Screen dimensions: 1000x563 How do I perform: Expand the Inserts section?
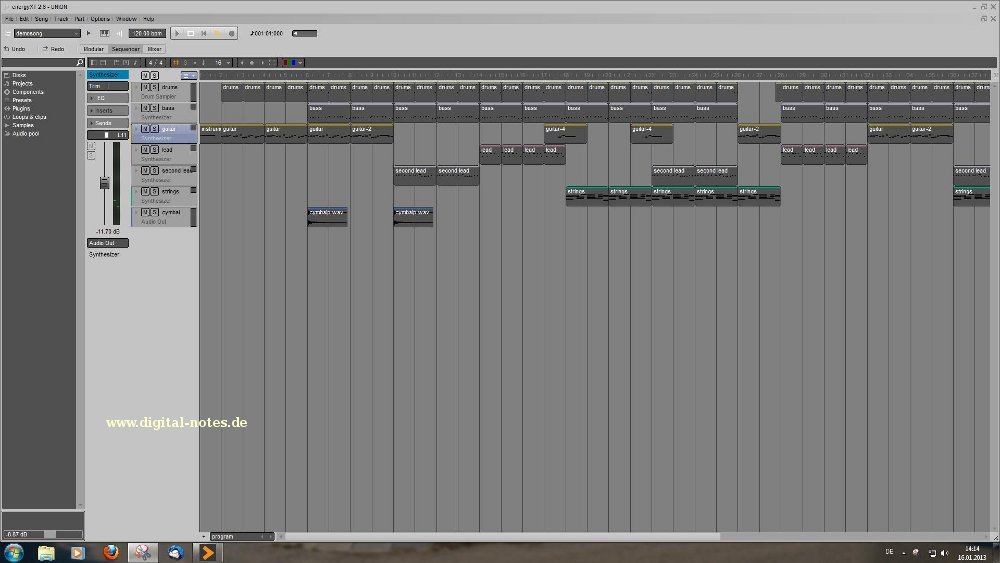pyautogui.click(x=107, y=110)
